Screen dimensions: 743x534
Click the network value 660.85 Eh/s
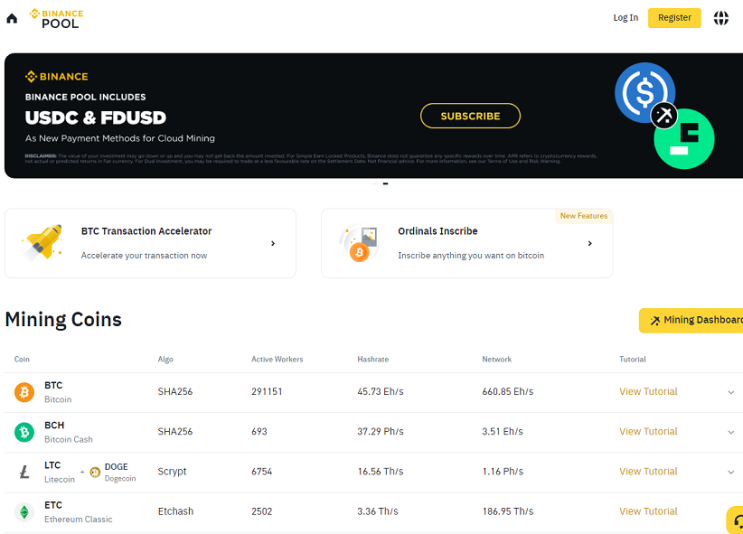pos(507,391)
